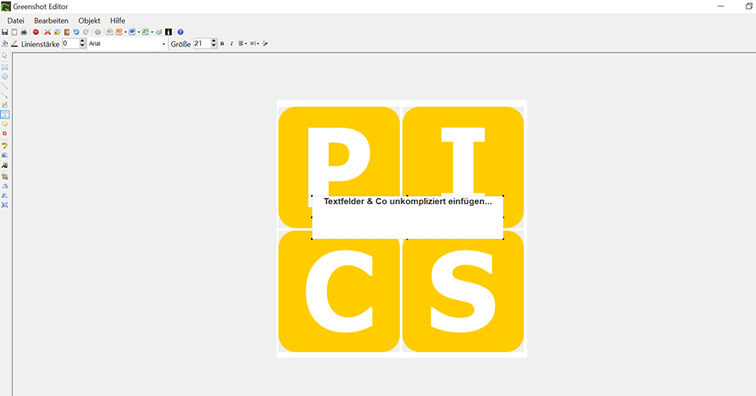The height and width of the screenshot is (396, 756).
Task: Open the Hilfe menu
Action: 118,21
